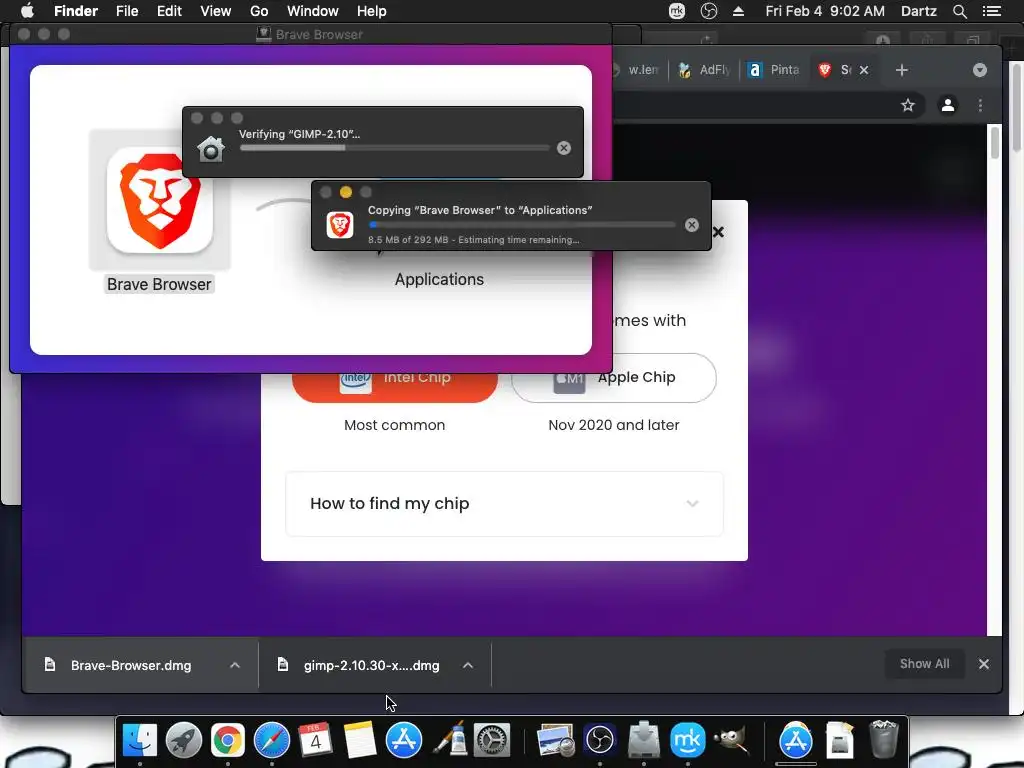
Task: Switch to the w.len tab
Action: [639, 70]
